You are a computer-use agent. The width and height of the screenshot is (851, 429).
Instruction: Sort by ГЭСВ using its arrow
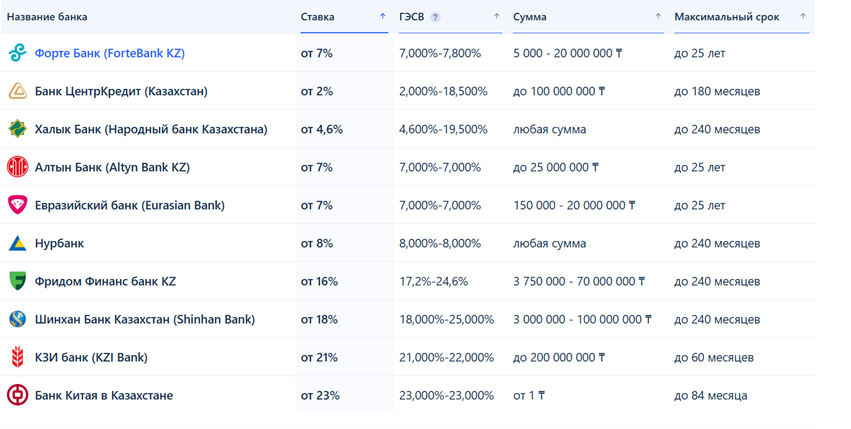coord(496,16)
